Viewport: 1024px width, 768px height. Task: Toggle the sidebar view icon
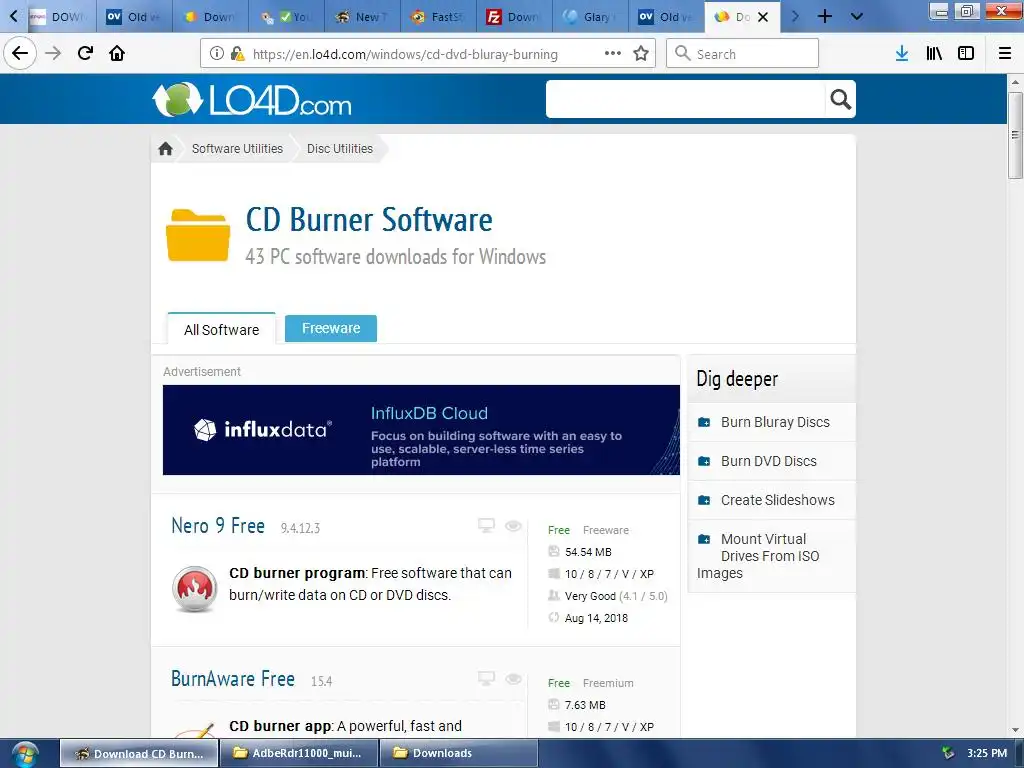(x=966, y=54)
